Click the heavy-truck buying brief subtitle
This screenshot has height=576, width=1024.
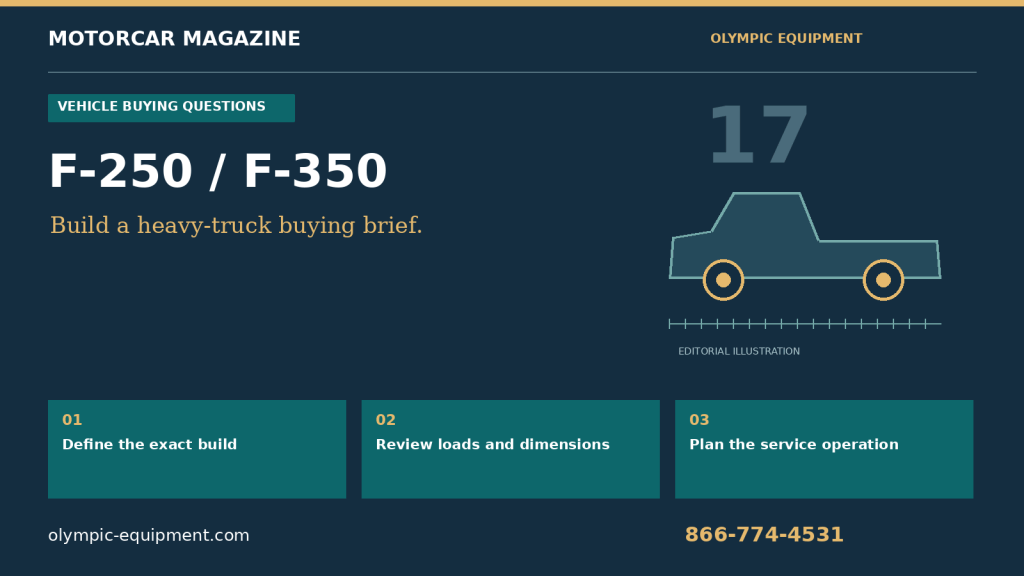tap(236, 225)
